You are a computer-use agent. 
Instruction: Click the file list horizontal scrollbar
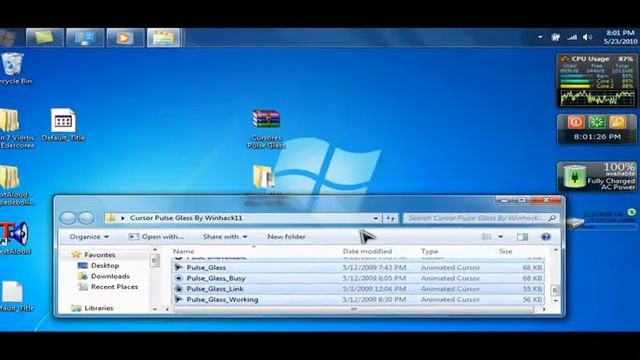click(x=353, y=309)
